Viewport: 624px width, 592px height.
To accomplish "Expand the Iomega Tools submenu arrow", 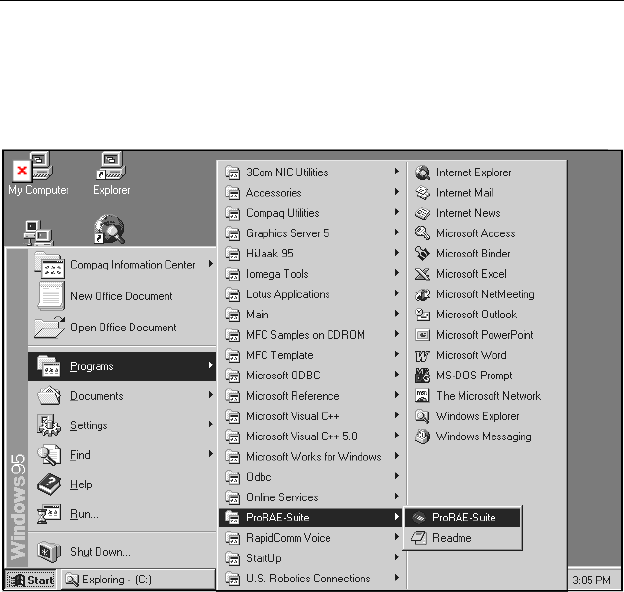I will [x=396, y=273].
